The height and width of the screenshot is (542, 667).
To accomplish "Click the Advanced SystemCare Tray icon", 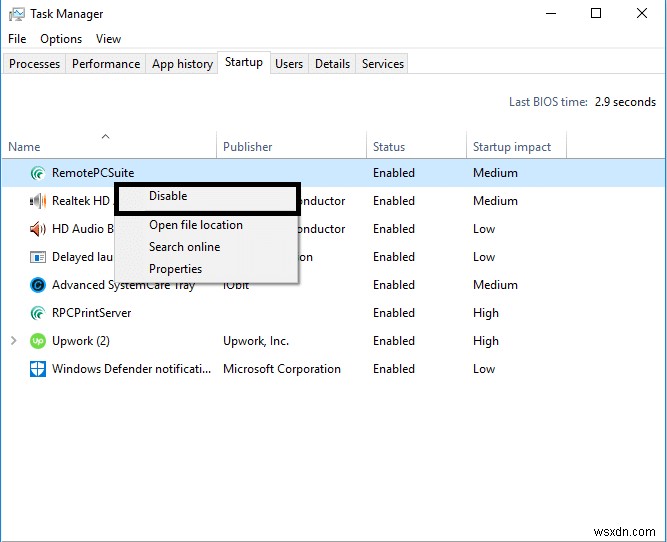I will (x=38, y=285).
